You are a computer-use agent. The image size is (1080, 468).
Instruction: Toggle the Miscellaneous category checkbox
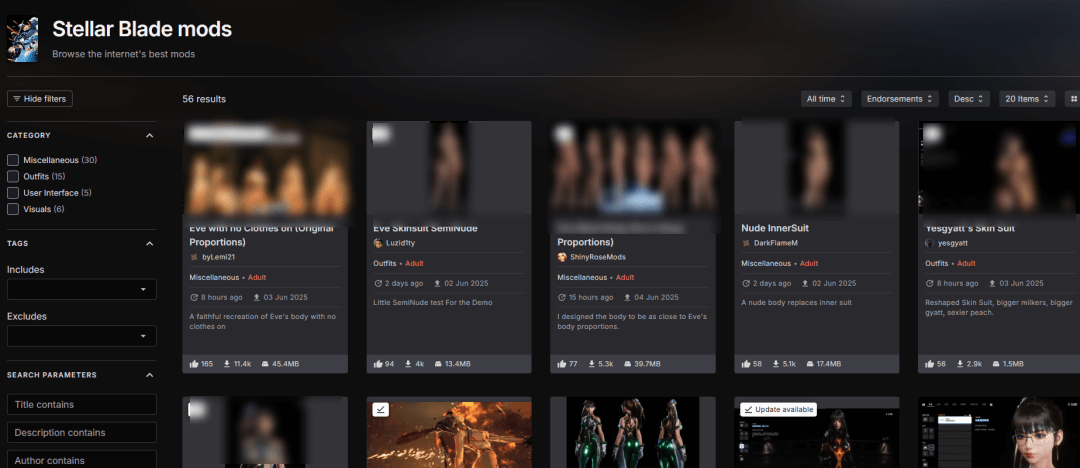tap(12, 160)
